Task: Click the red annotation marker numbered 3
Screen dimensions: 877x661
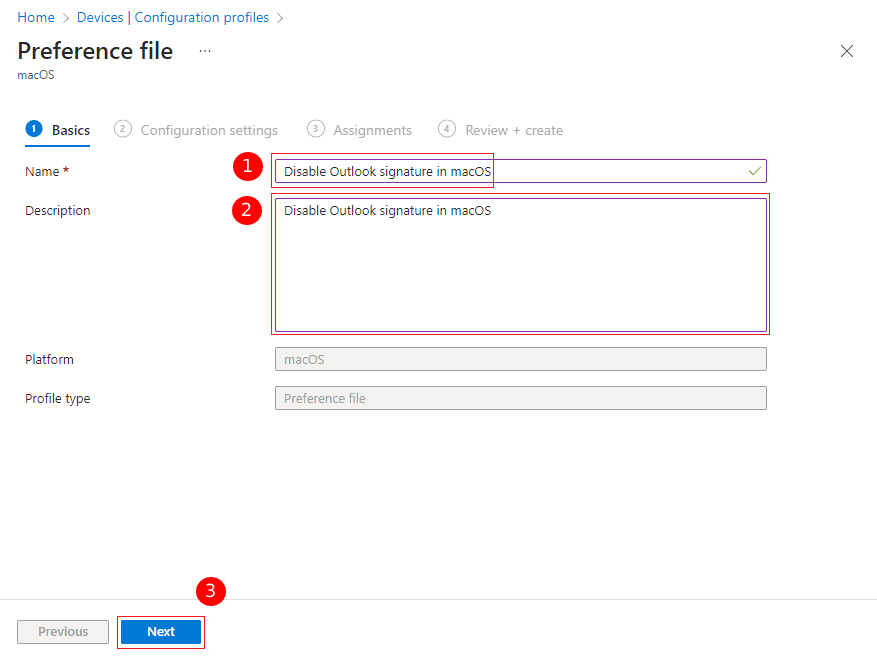Action: click(x=210, y=591)
